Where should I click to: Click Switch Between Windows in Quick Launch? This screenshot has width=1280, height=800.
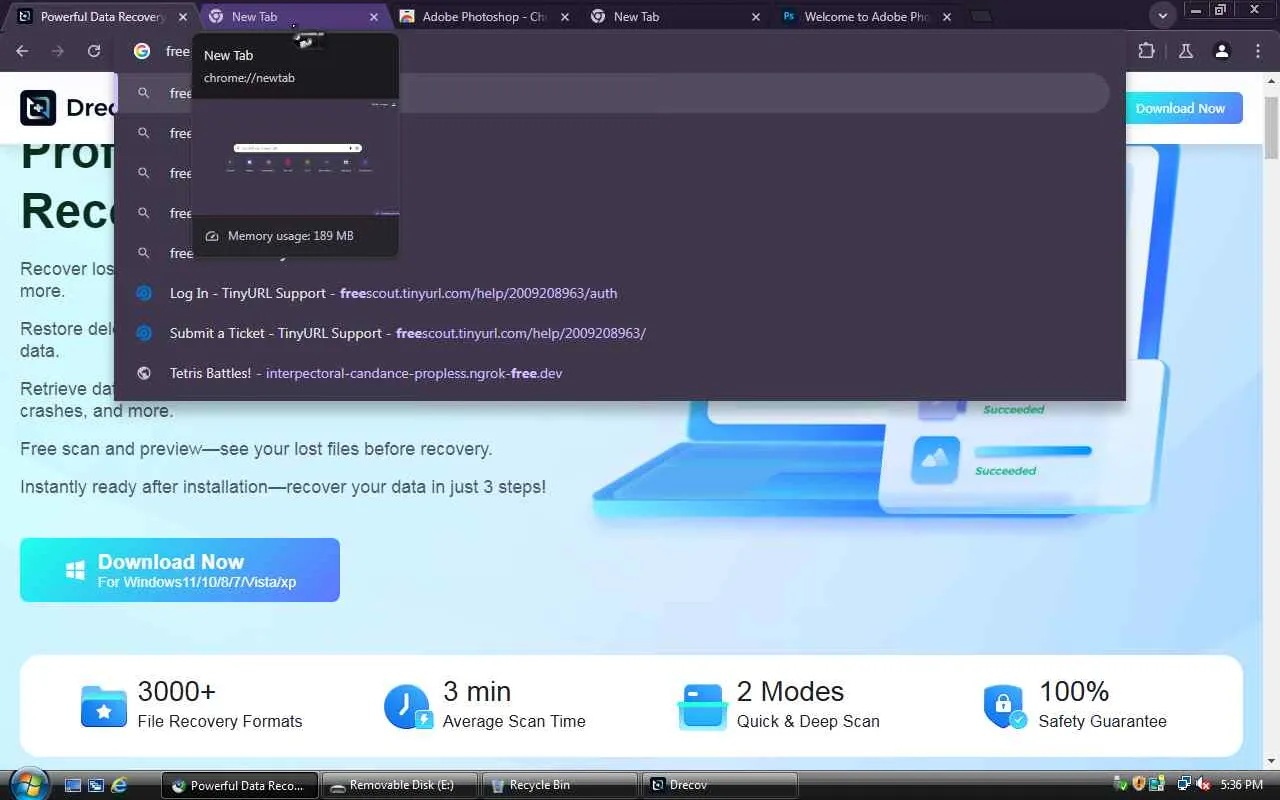pos(96,785)
